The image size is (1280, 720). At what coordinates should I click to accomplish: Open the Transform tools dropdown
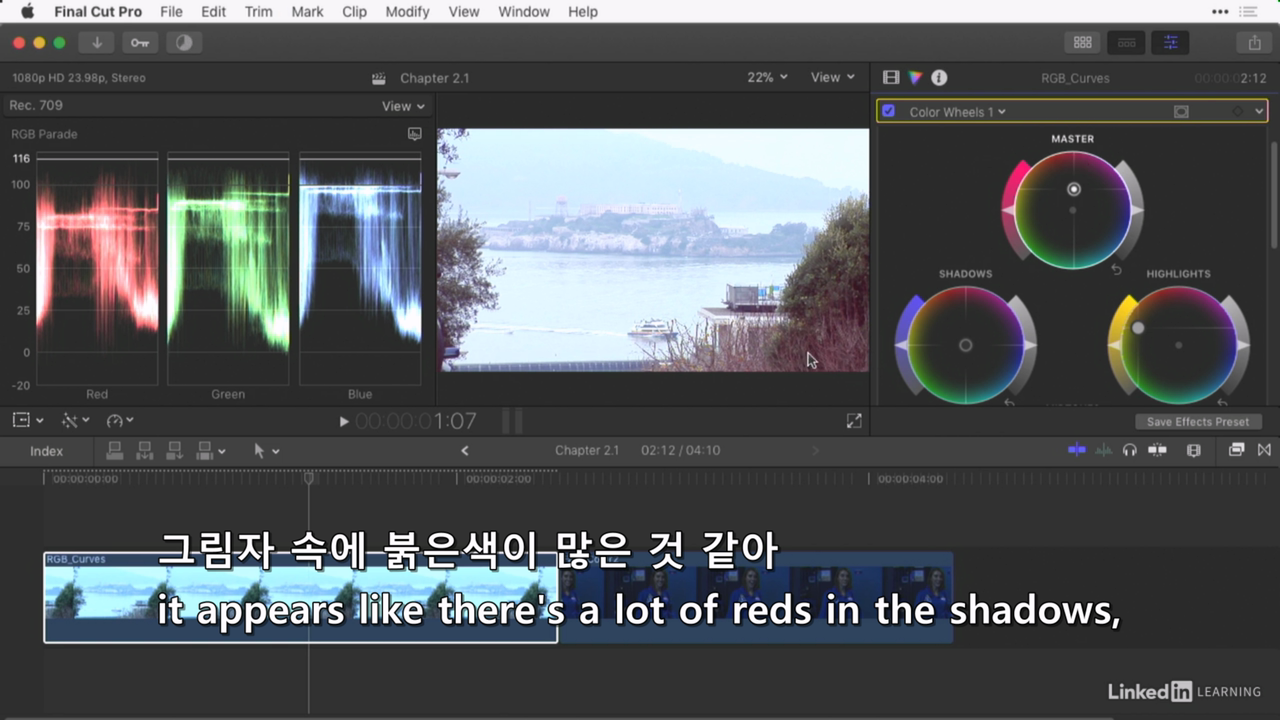pyautogui.click(x=75, y=421)
